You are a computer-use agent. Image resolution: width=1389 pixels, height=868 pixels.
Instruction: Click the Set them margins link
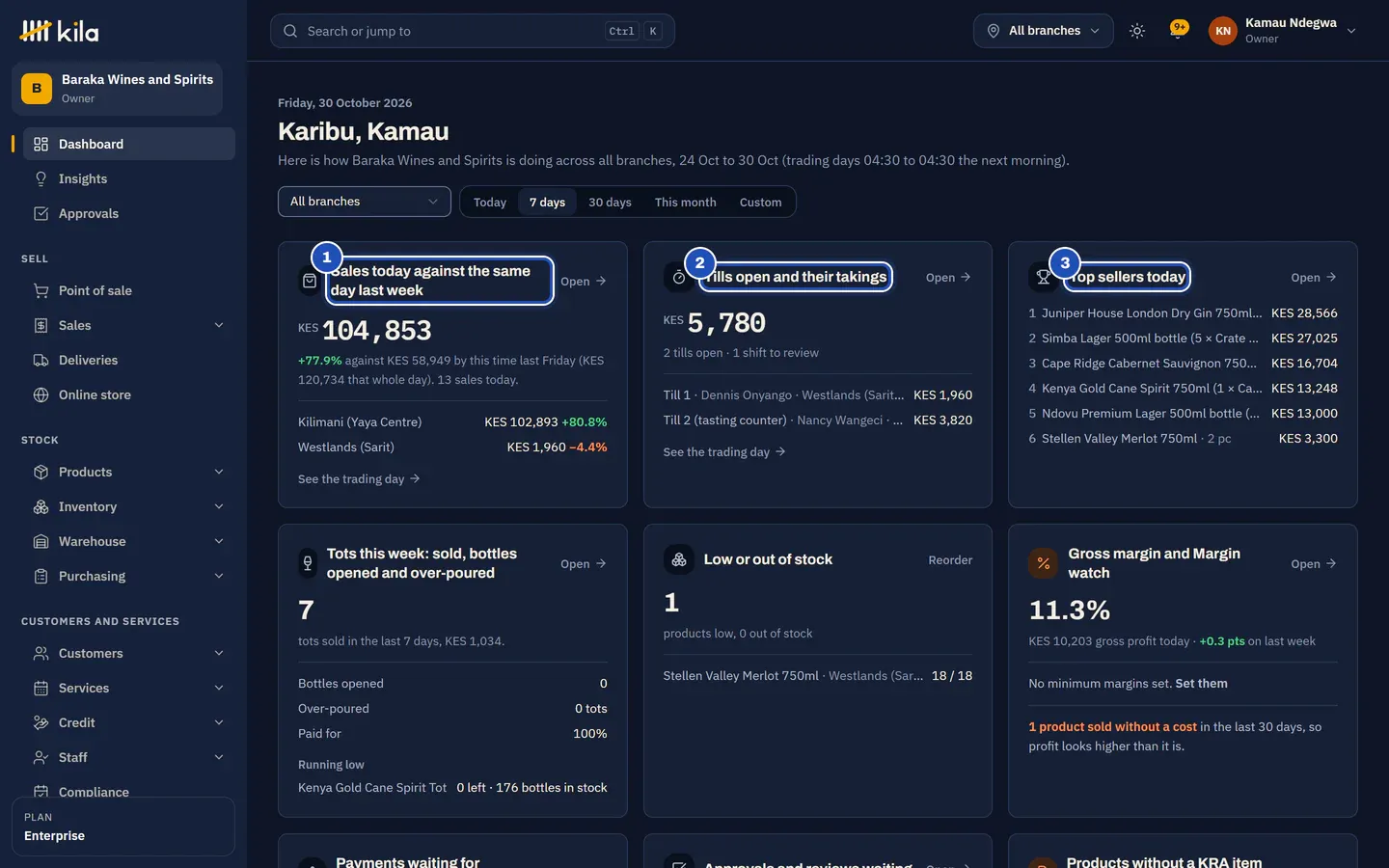[x=1202, y=684]
